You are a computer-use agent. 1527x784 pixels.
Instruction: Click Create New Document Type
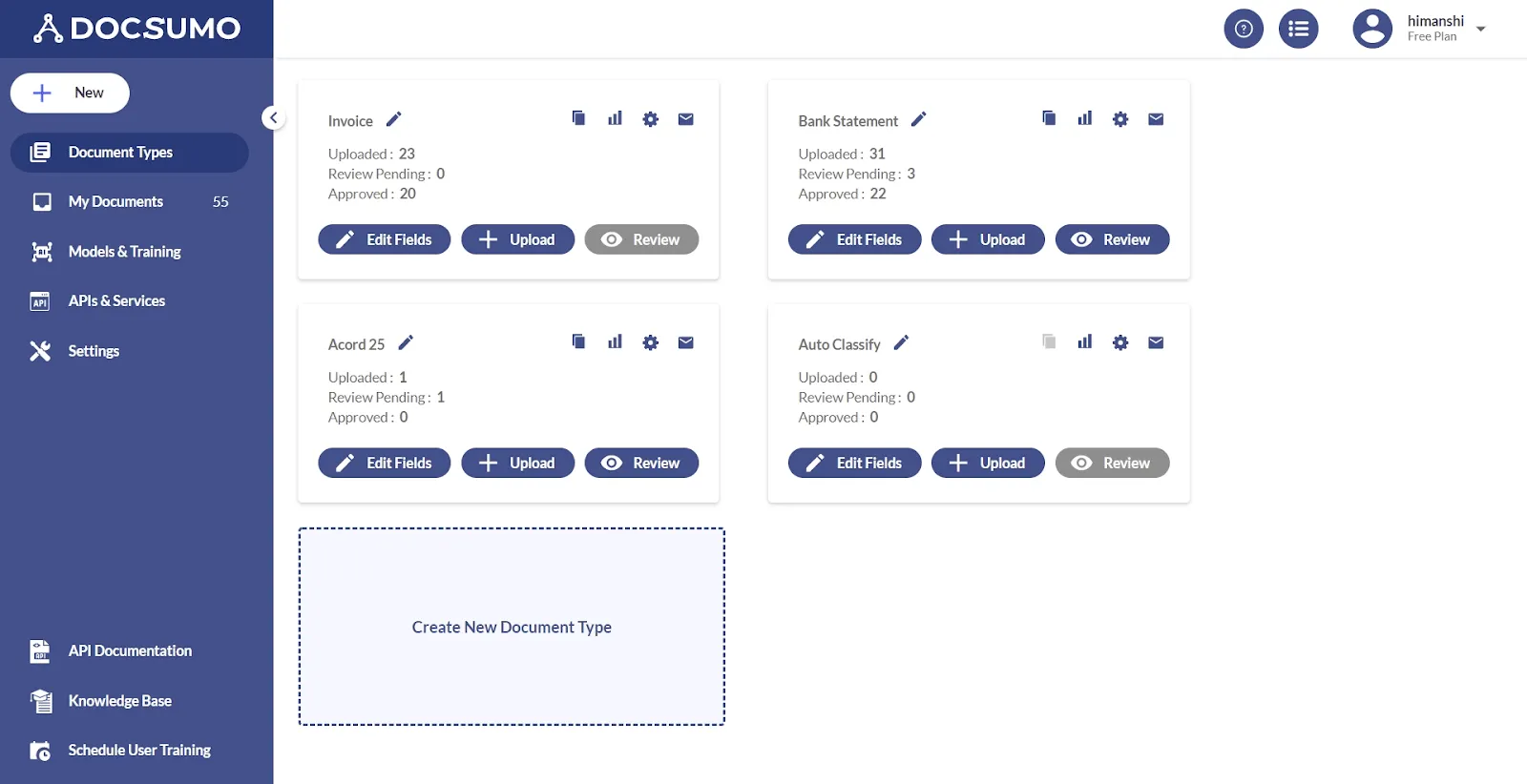point(512,627)
